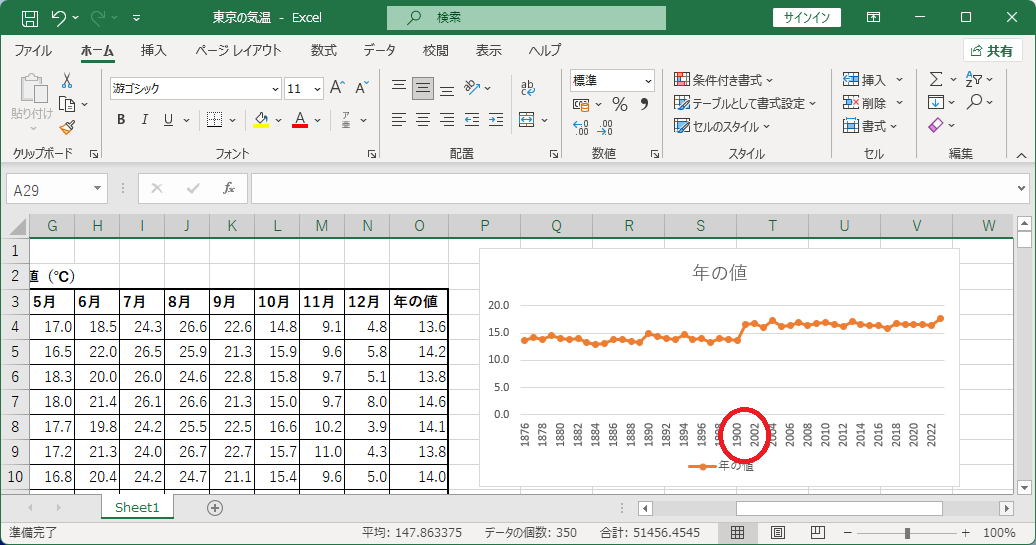Click the Percent Style icon

[x=619, y=104]
